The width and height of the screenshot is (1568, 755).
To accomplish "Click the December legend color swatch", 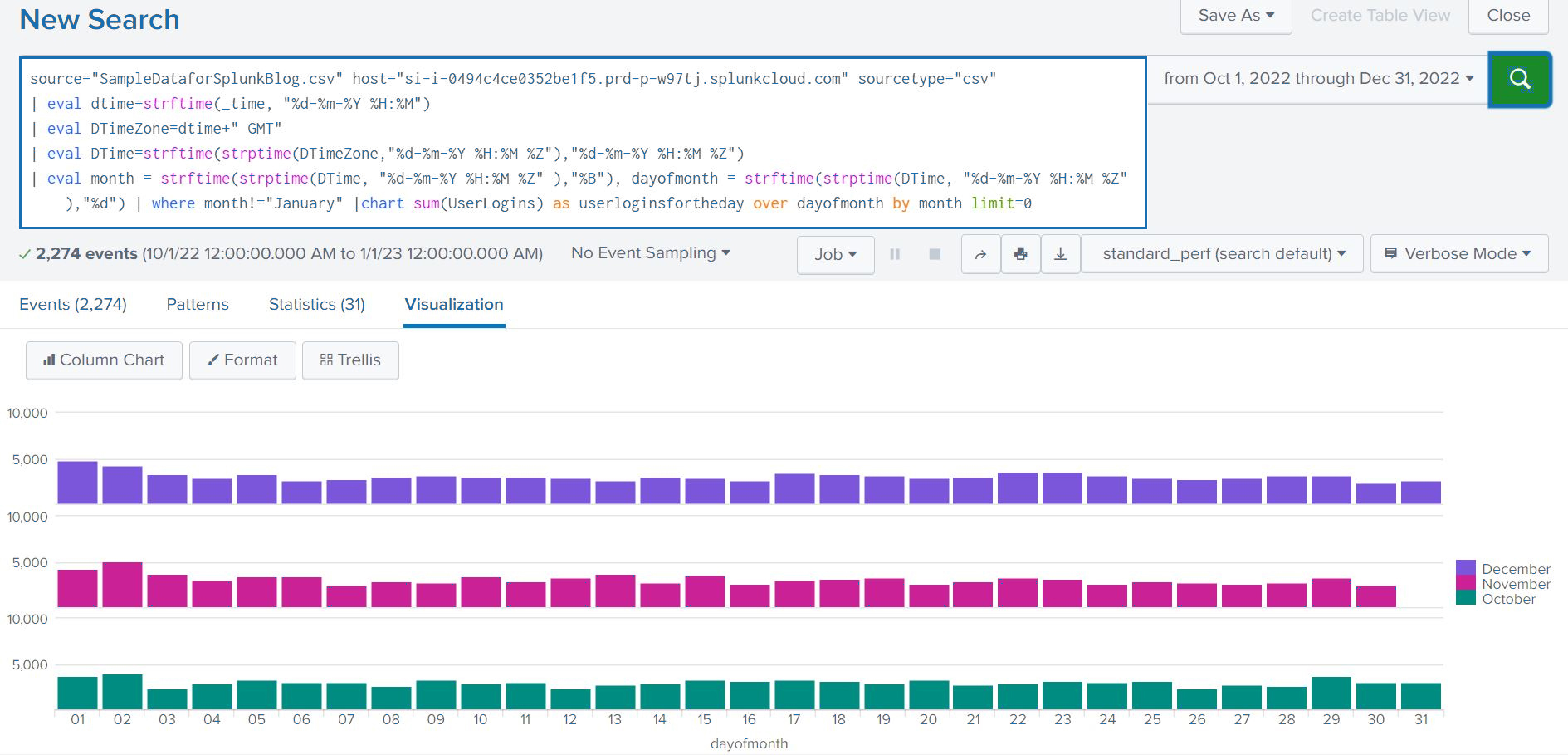I will (1466, 568).
